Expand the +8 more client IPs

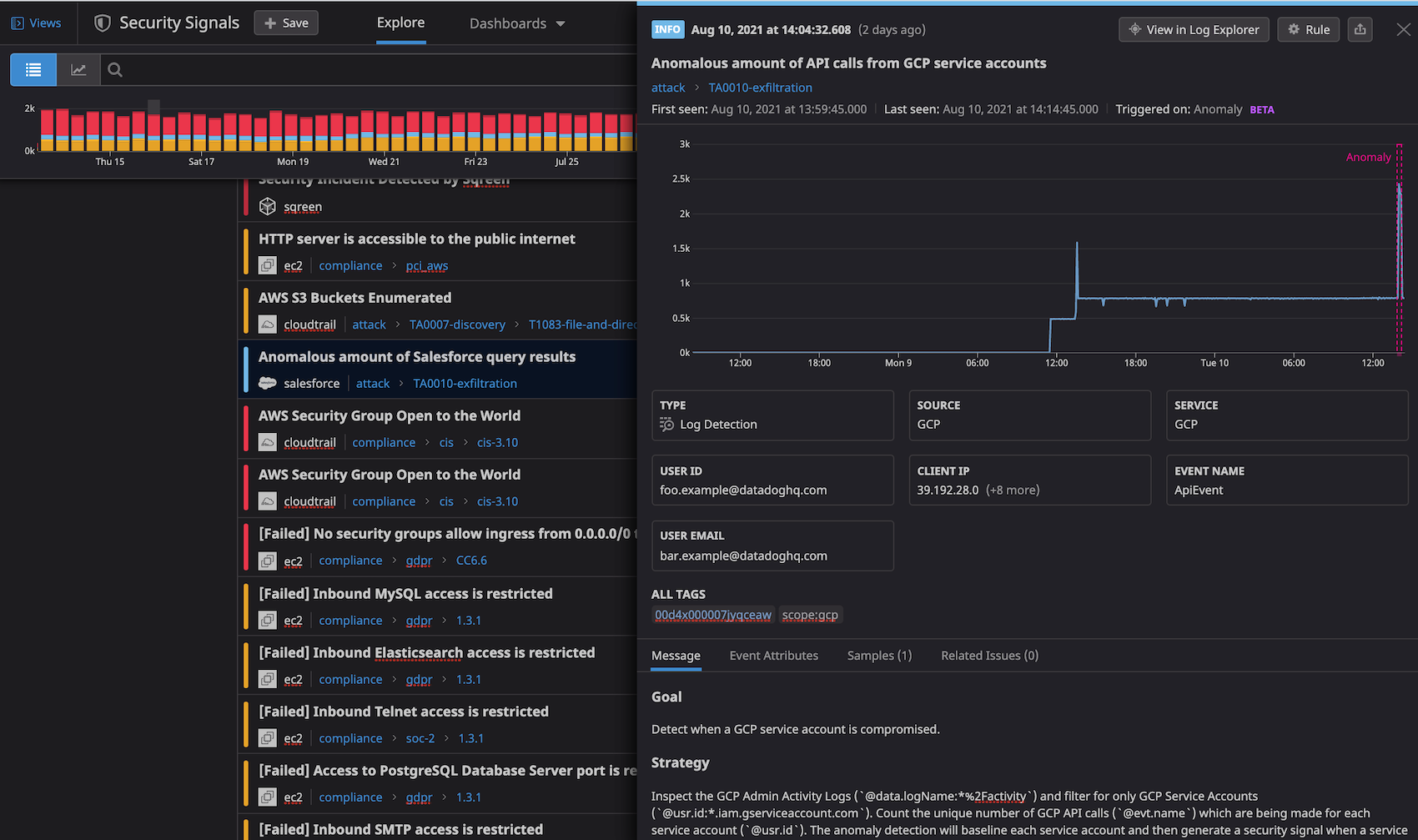click(1013, 490)
